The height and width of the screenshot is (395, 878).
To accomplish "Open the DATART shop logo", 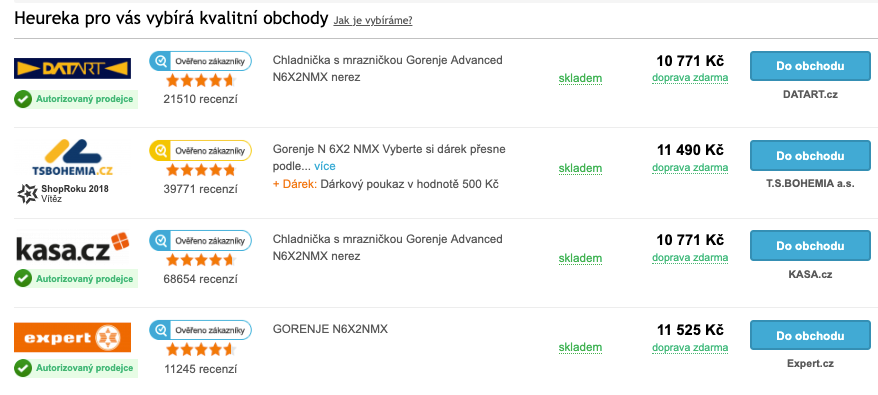I will pos(72,68).
